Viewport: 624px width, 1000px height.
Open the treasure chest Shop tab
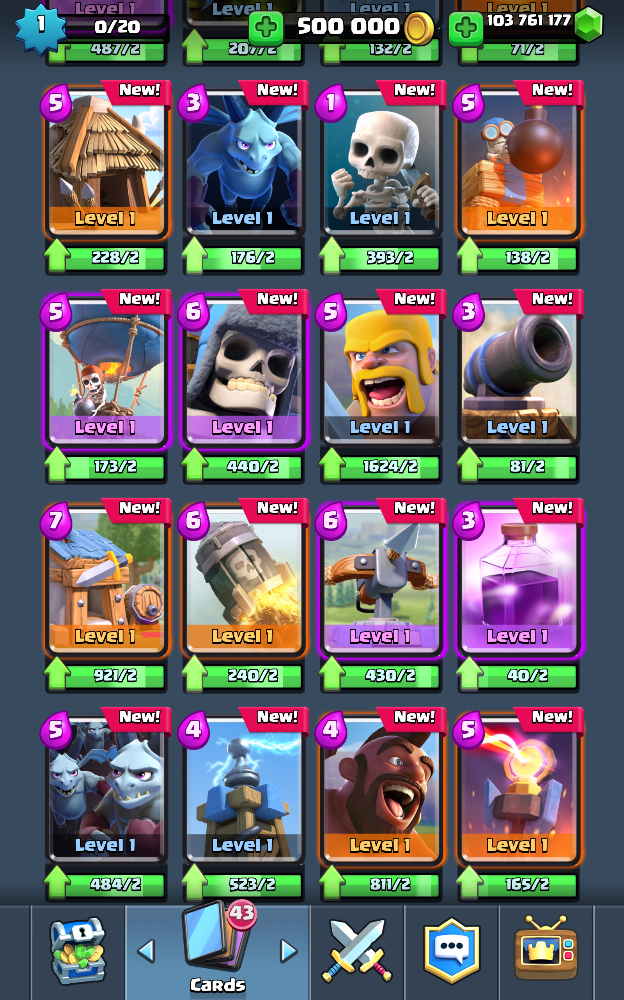tap(78, 950)
